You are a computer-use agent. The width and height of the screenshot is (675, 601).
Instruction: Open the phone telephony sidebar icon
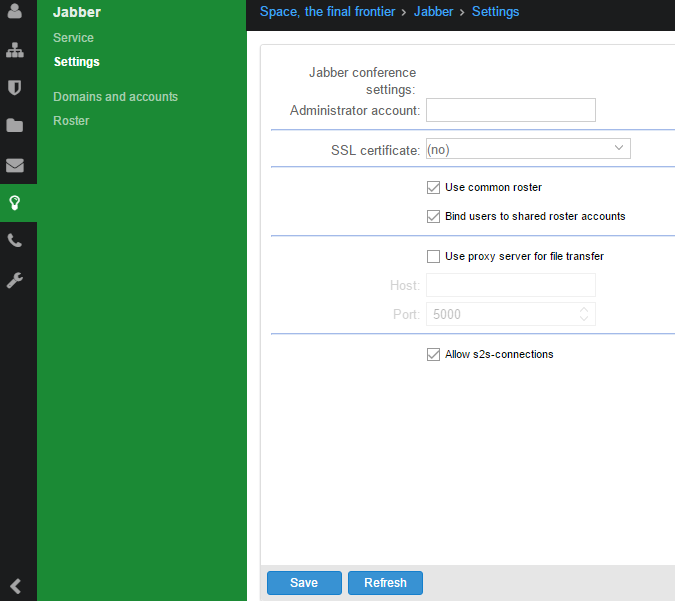pyautogui.click(x=15, y=241)
